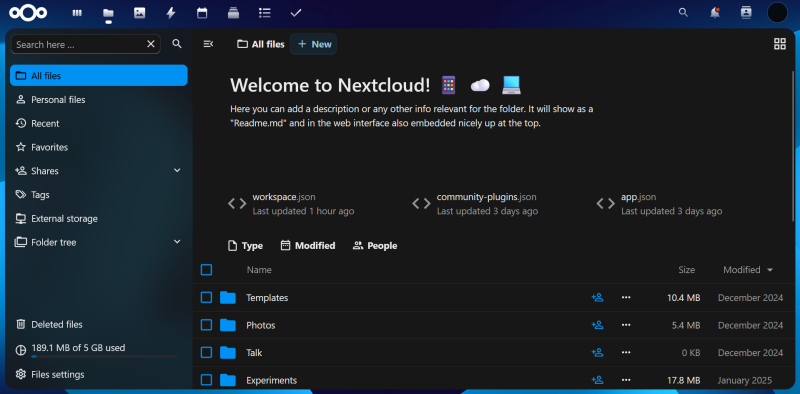This screenshot has height=394, width=800.
Task: Select All files in the sidebar
Action: coord(99,76)
